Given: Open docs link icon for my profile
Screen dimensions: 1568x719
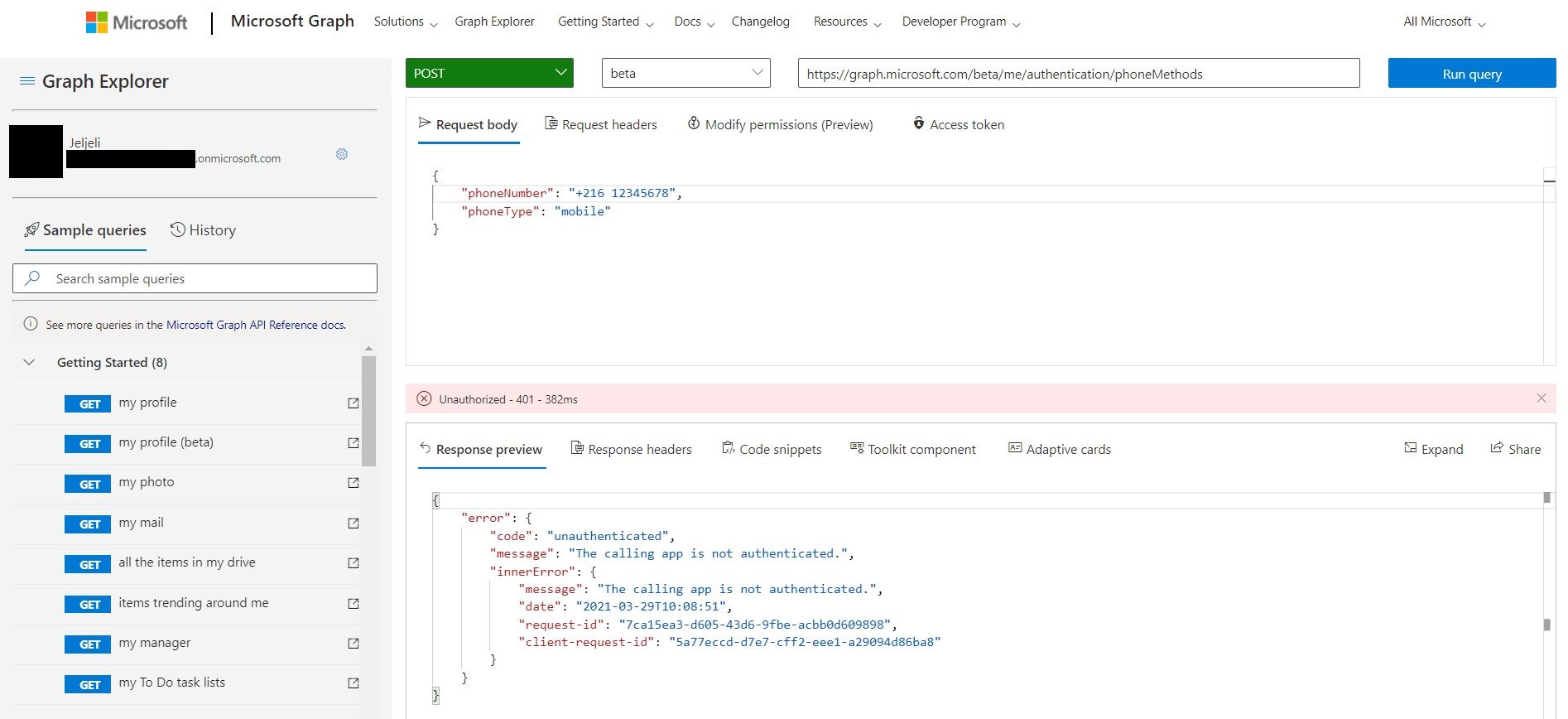Looking at the screenshot, I should (354, 403).
